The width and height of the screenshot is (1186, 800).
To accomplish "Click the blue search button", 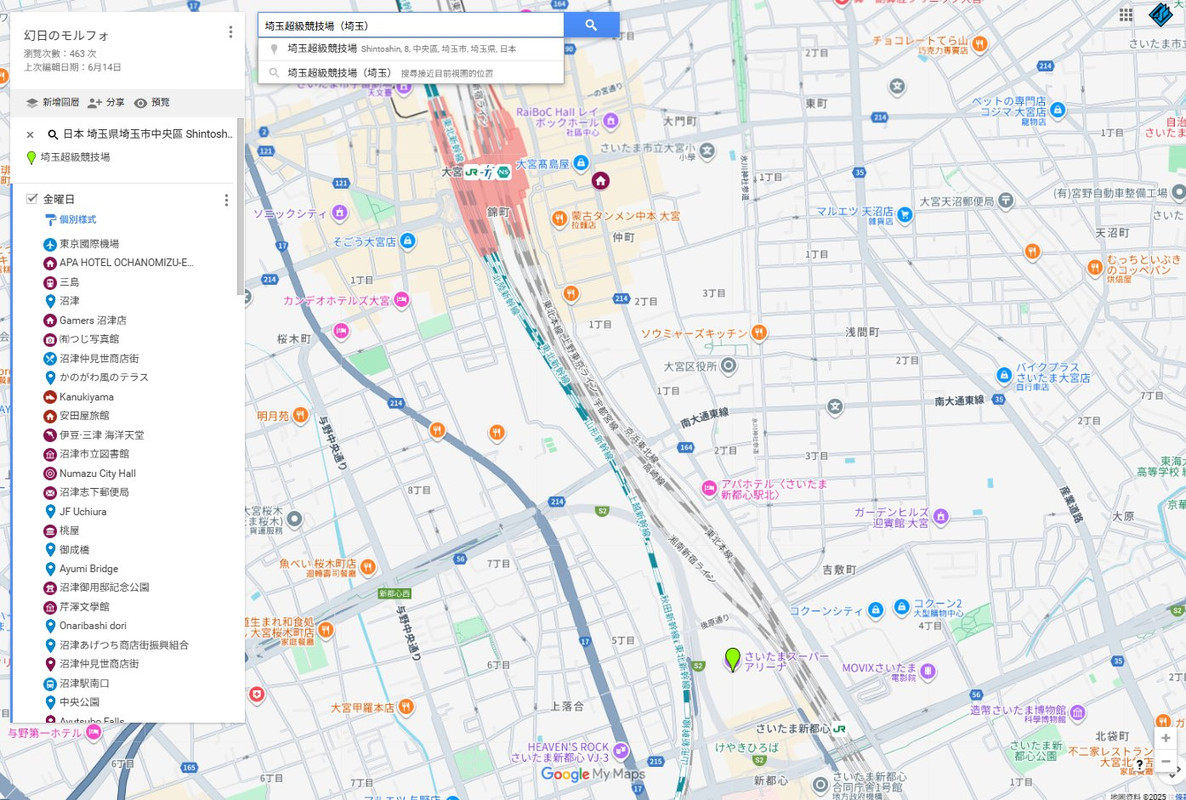I will (x=591, y=25).
